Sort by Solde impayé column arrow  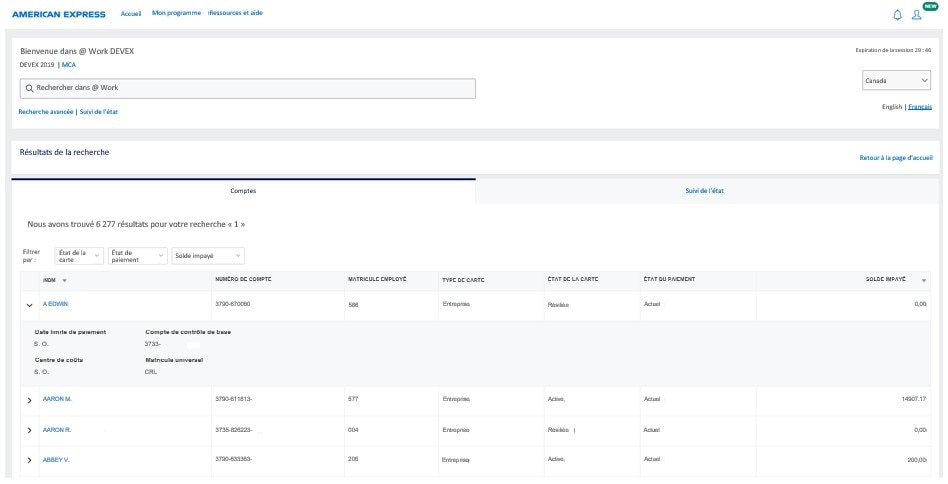pyautogui.click(x=923, y=280)
